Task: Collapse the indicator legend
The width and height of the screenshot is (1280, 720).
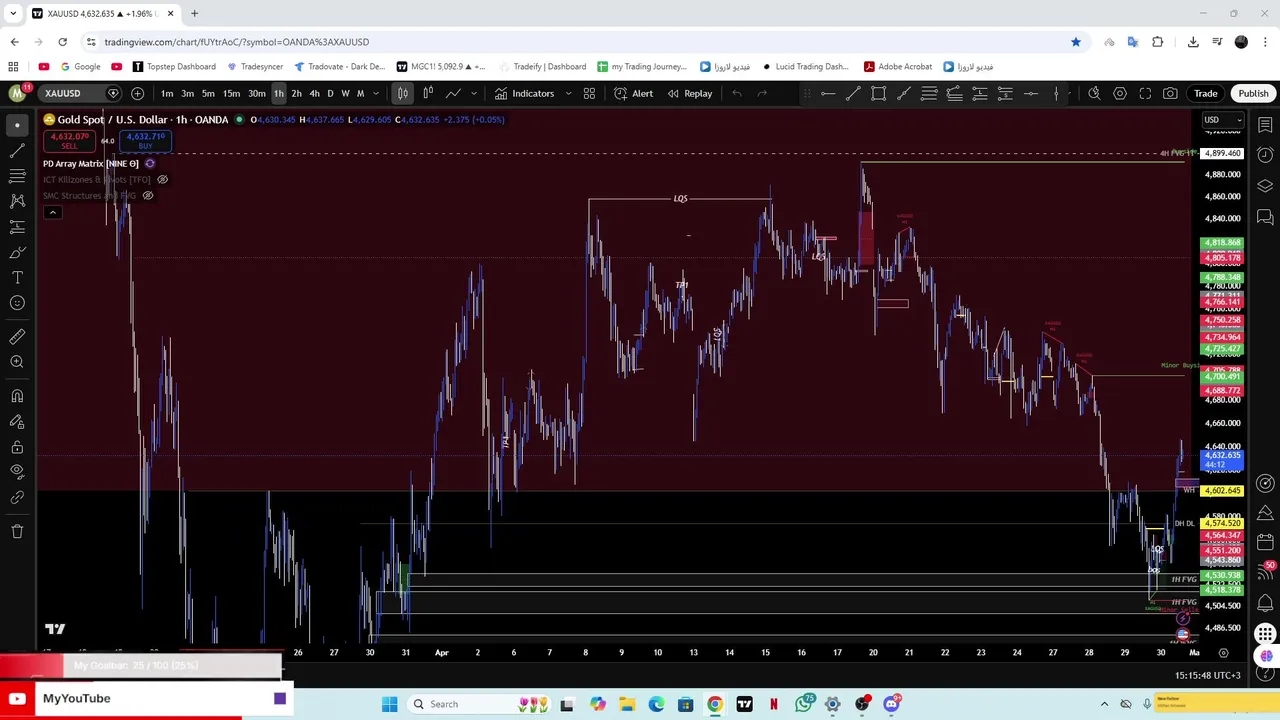Action: click(x=53, y=212)
